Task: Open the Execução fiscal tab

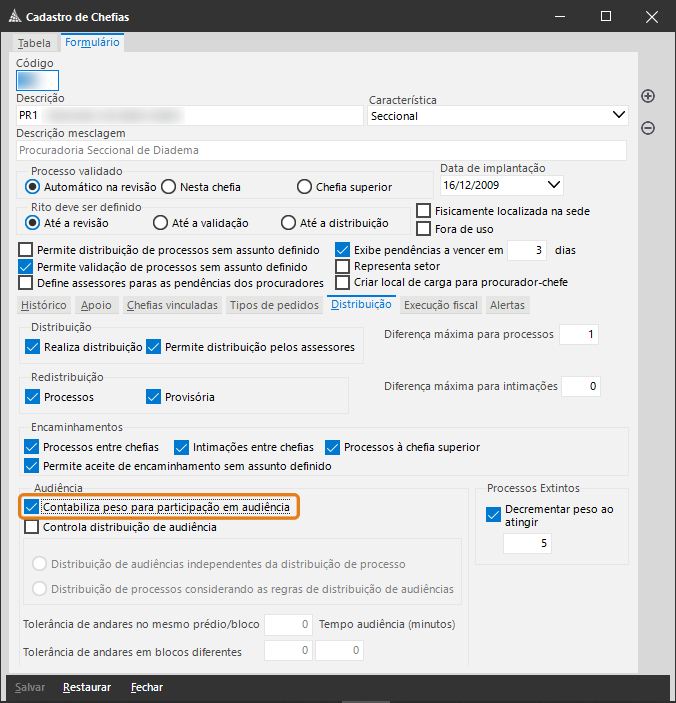Action: [x=441, y=305]
